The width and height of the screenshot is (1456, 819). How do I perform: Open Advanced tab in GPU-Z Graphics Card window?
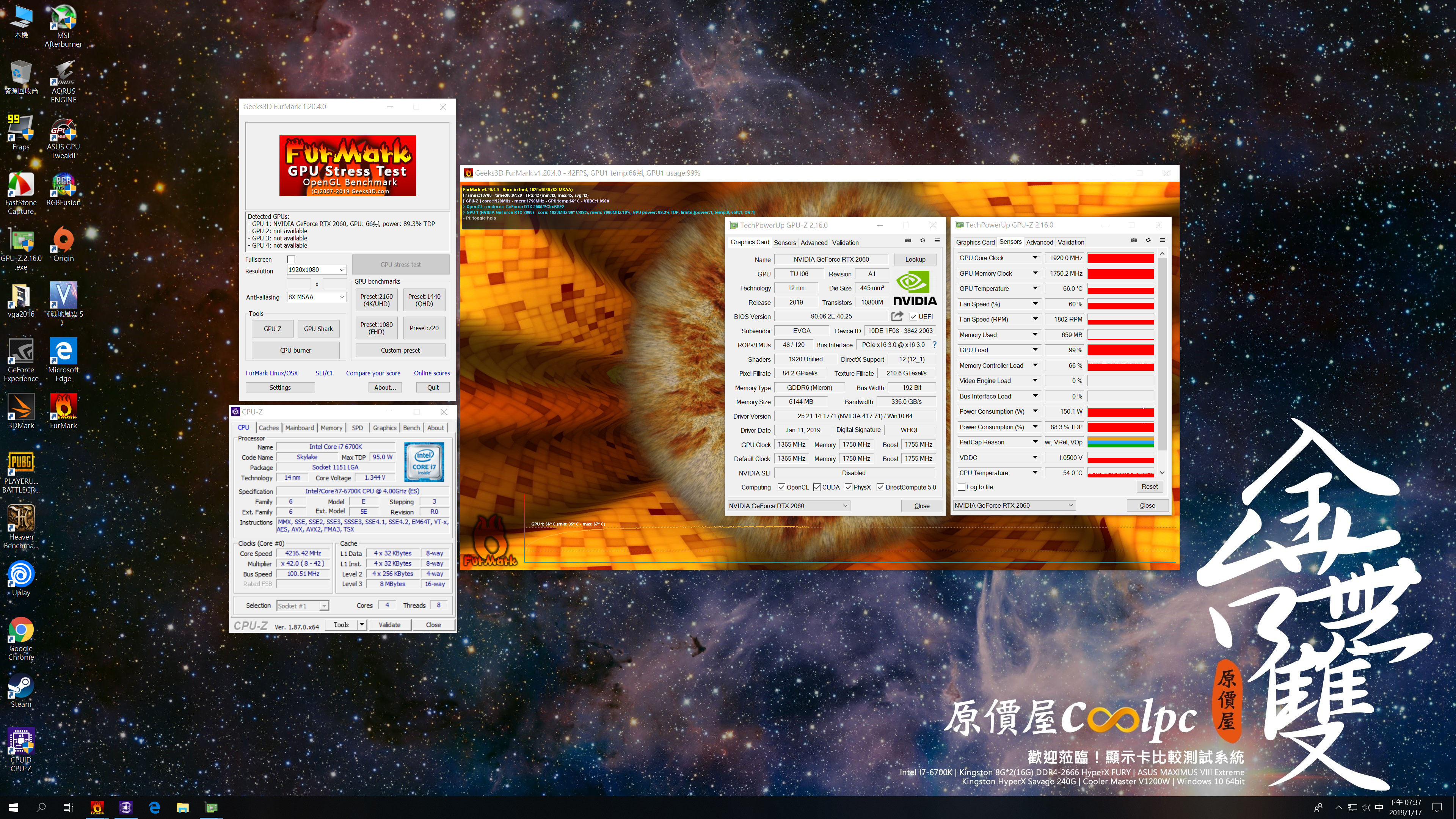click(814, 243)
